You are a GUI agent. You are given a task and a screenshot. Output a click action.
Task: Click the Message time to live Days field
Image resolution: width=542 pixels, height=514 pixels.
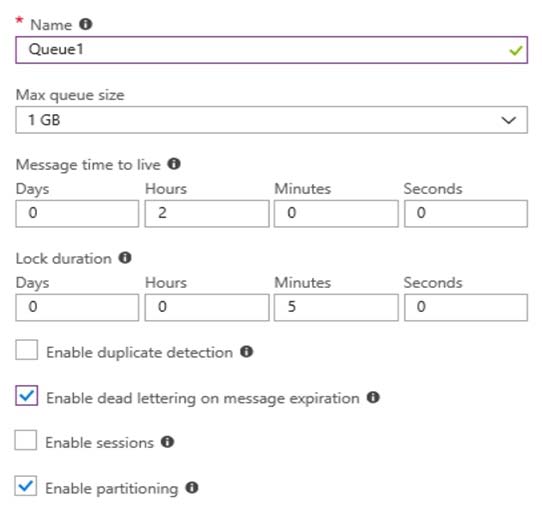point(77,214)
